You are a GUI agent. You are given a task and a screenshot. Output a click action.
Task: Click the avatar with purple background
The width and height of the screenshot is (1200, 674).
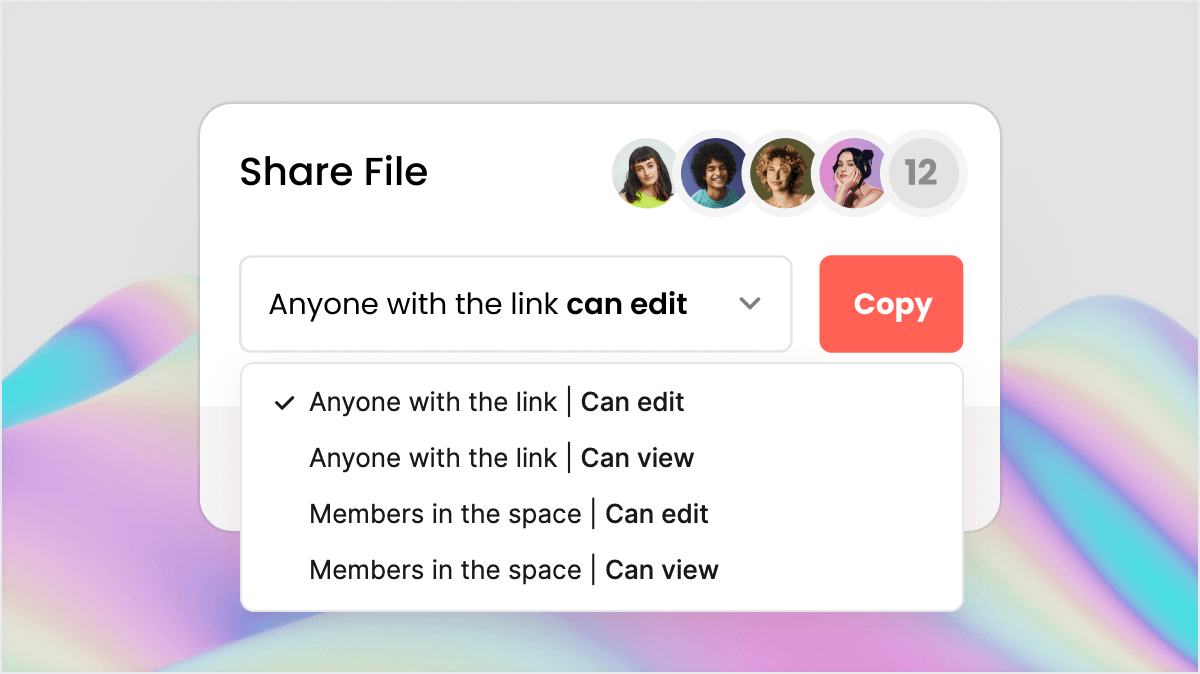[855, 173]
